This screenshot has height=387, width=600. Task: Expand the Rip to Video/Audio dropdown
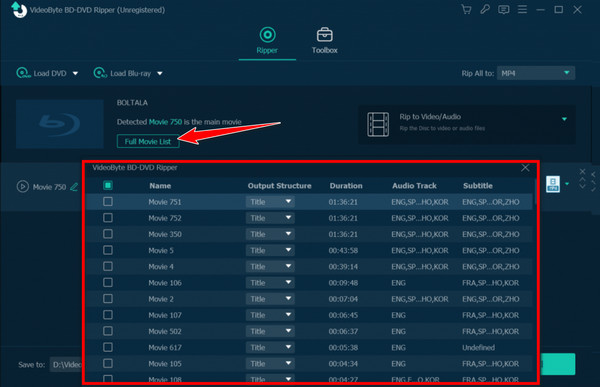[x=564, y=119]
